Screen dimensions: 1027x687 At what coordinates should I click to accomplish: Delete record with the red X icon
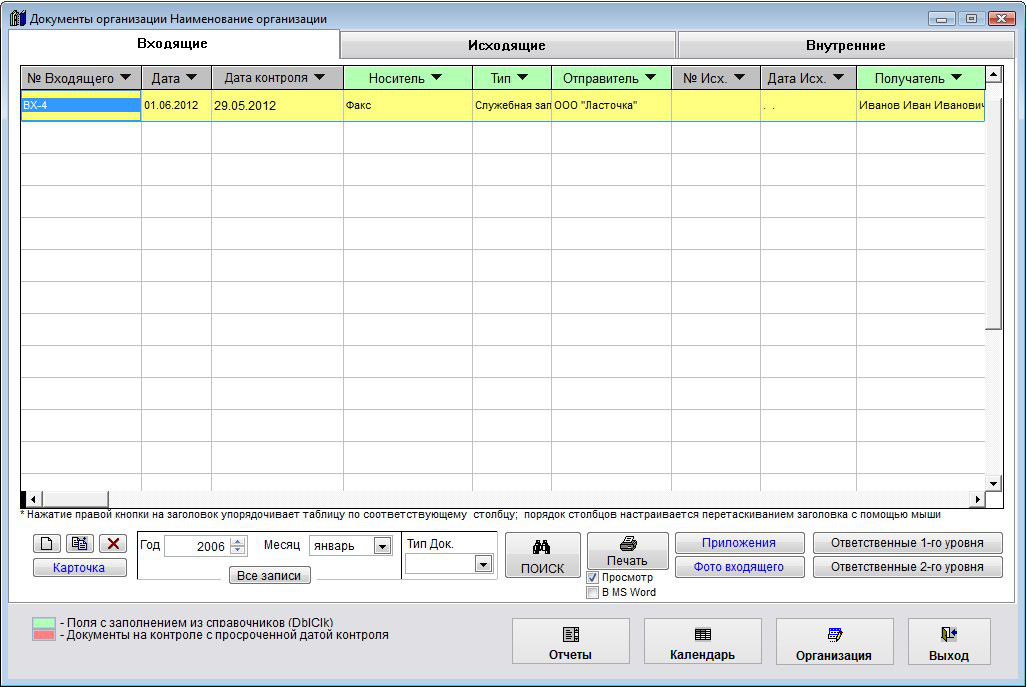[x=112, y=544]
